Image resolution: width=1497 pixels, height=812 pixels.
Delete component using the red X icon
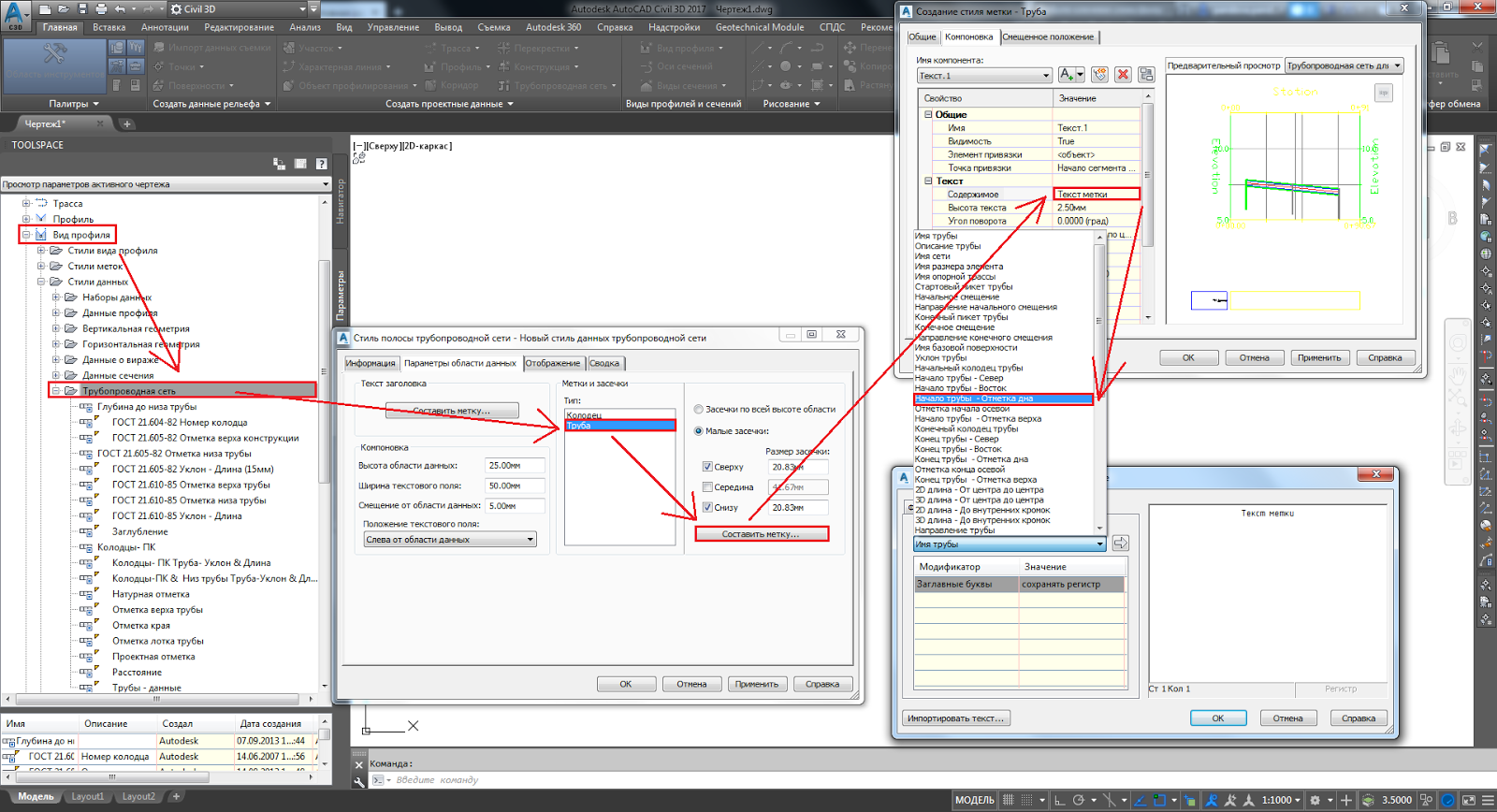click(x=1123, y=75)
